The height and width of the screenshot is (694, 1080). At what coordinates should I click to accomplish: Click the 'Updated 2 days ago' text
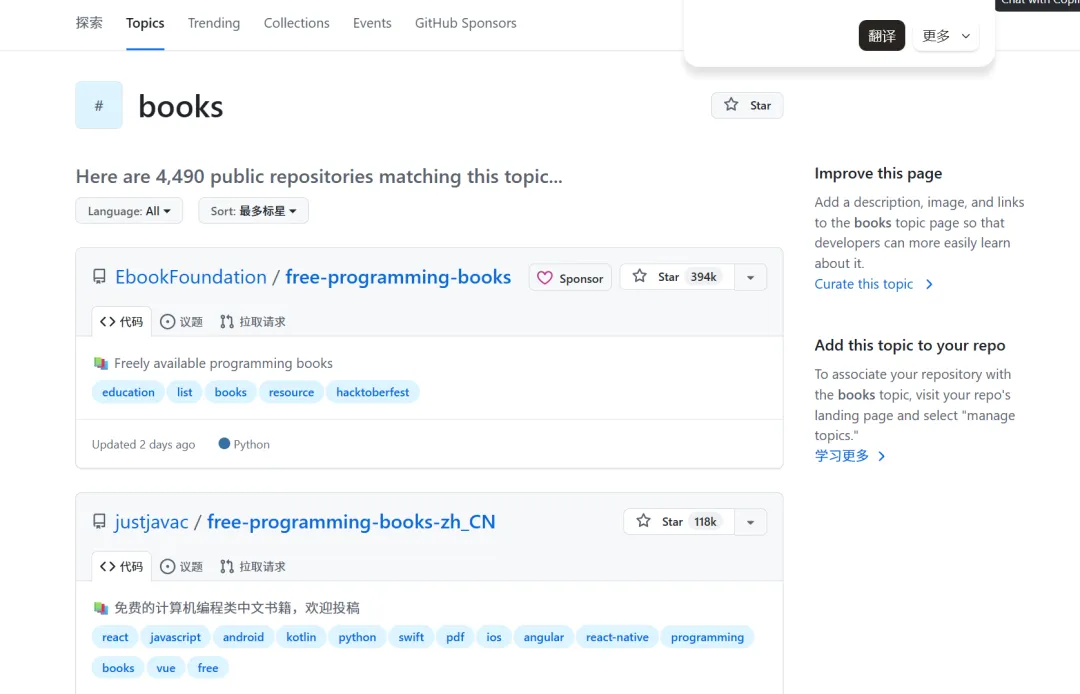point(143,444)
